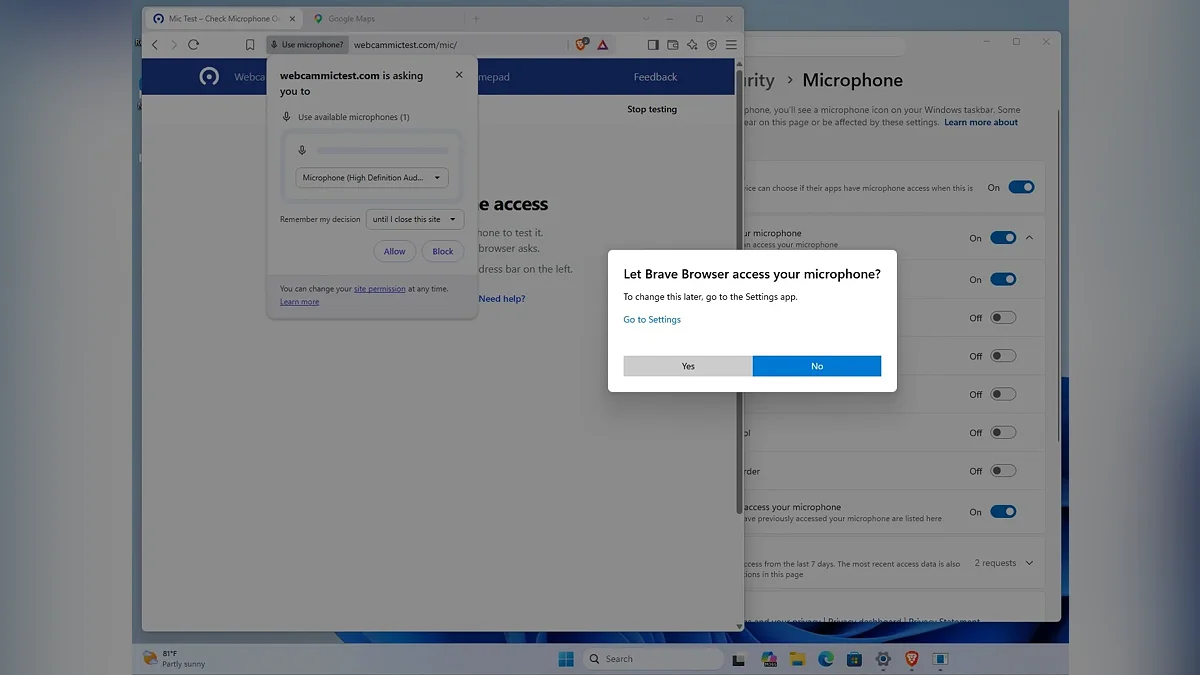The image size is (1200, 675).
Task: Click No in the Brave microphone dialog
Action: pyautogui.click(x=817, y=366)
